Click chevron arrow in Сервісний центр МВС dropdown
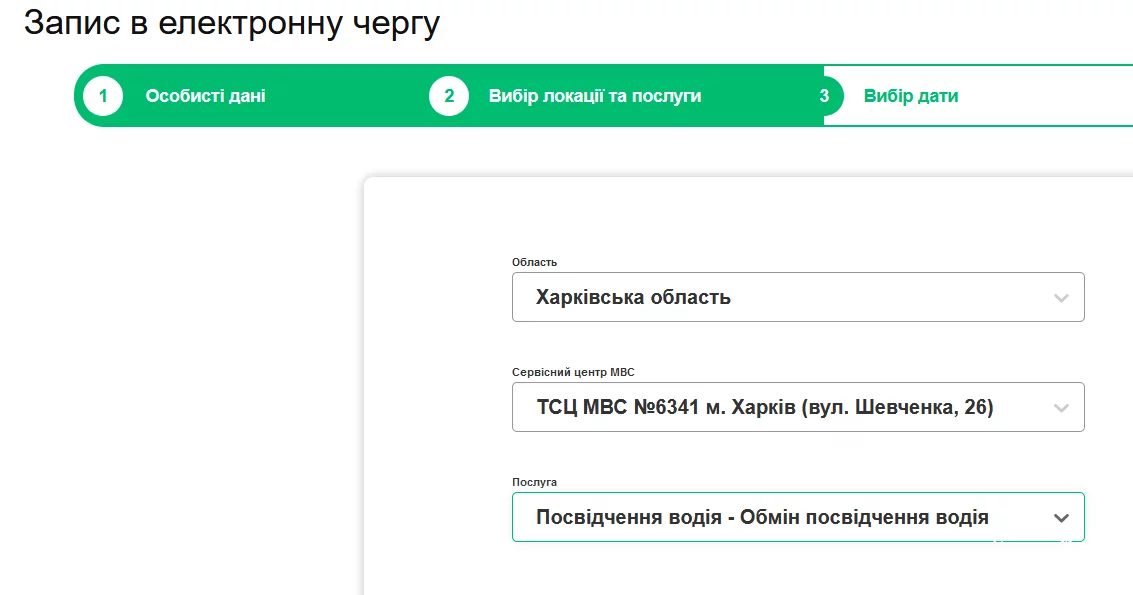 [x=1061, y=408]
